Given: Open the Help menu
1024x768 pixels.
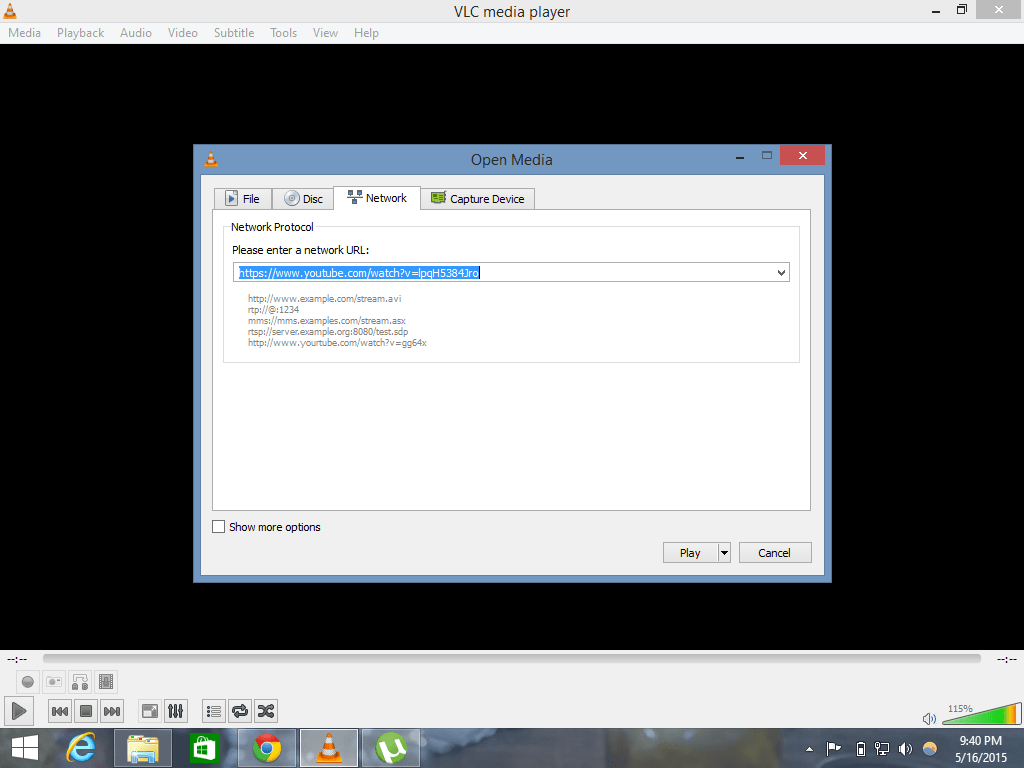Looking at the screenshot, I should pyautogui.click(x=366, y=33).
